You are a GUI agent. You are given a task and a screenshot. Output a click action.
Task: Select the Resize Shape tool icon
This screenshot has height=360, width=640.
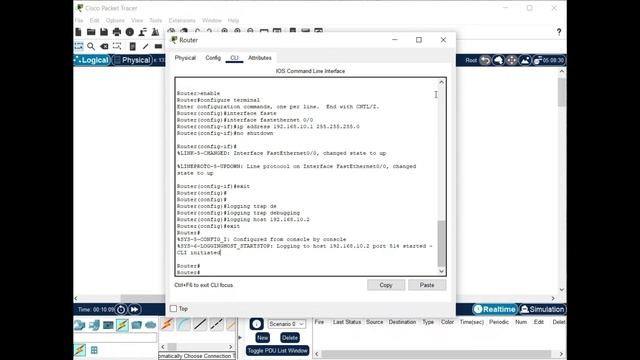click(x=117, y=46)
